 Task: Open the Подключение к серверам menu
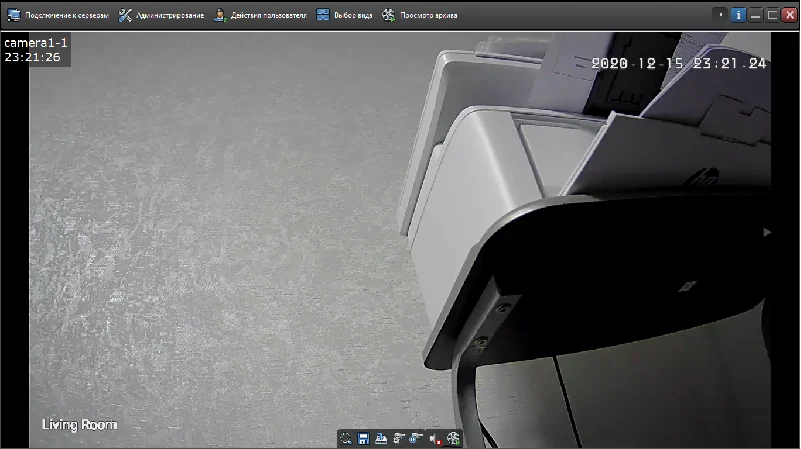click(58, 16)
